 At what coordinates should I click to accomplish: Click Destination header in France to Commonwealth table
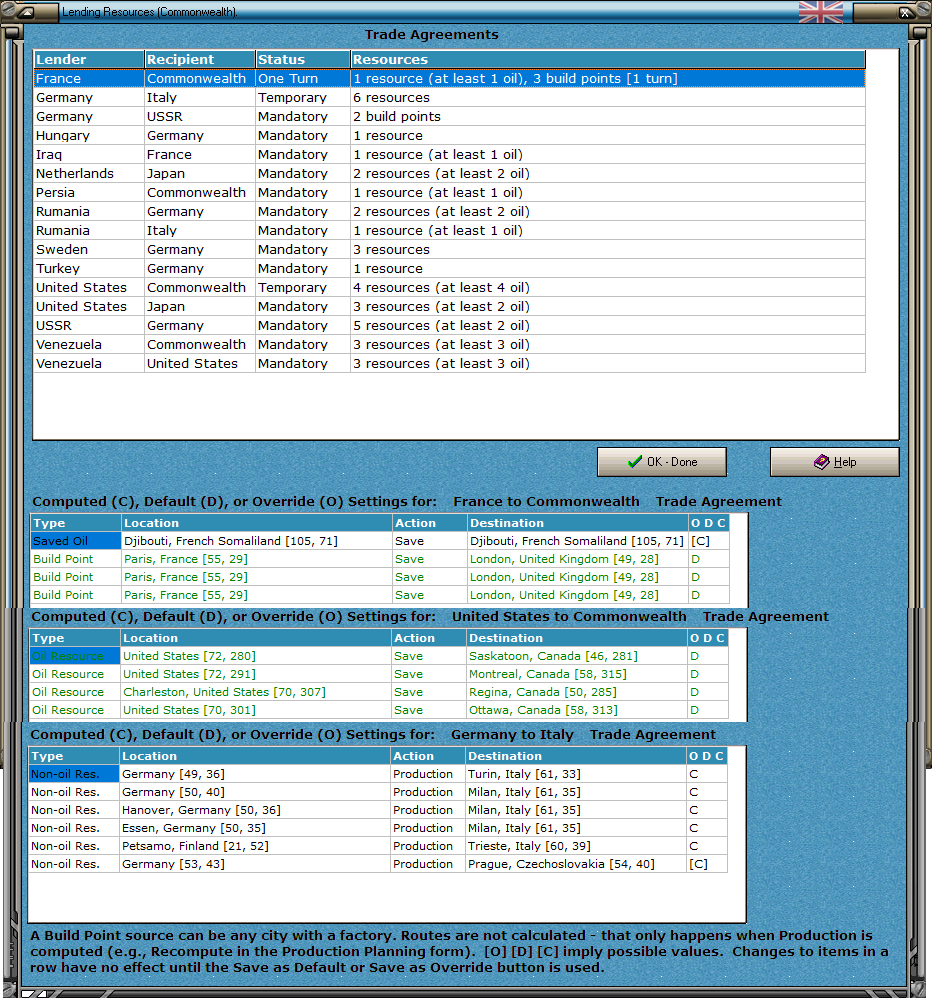pos(577,523)
